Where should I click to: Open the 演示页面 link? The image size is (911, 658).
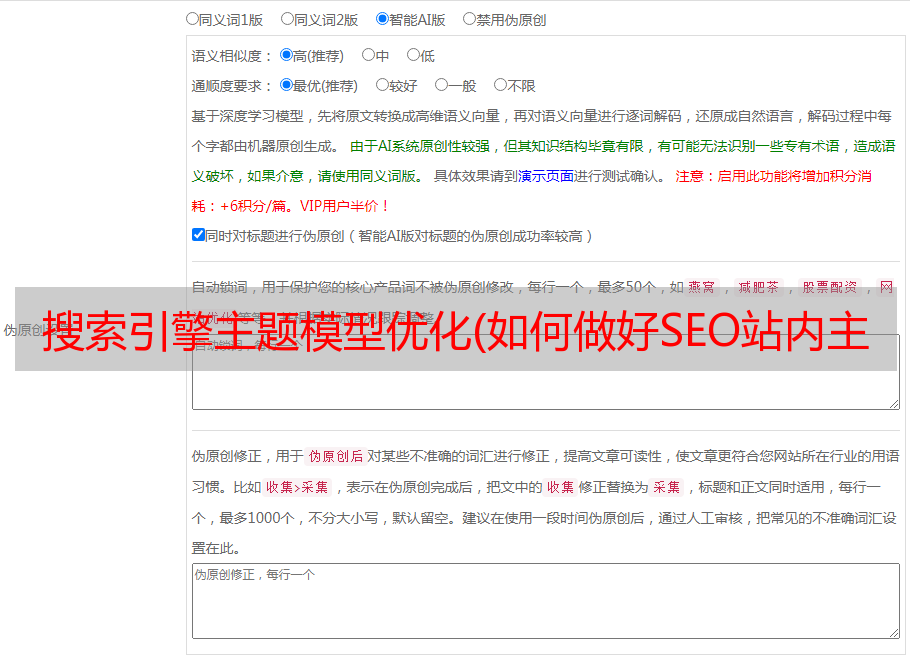coord(546,176)
